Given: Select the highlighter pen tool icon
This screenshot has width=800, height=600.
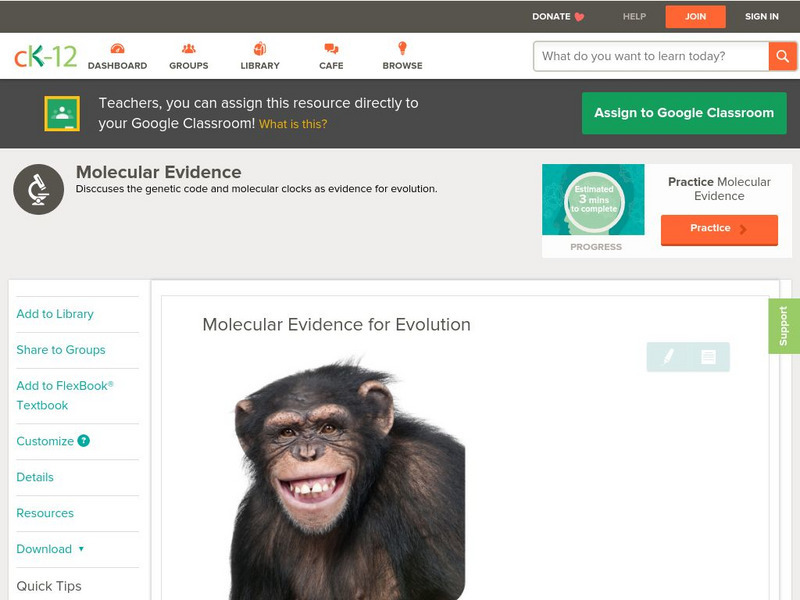Looking at the screenshot, I should 668,357.
